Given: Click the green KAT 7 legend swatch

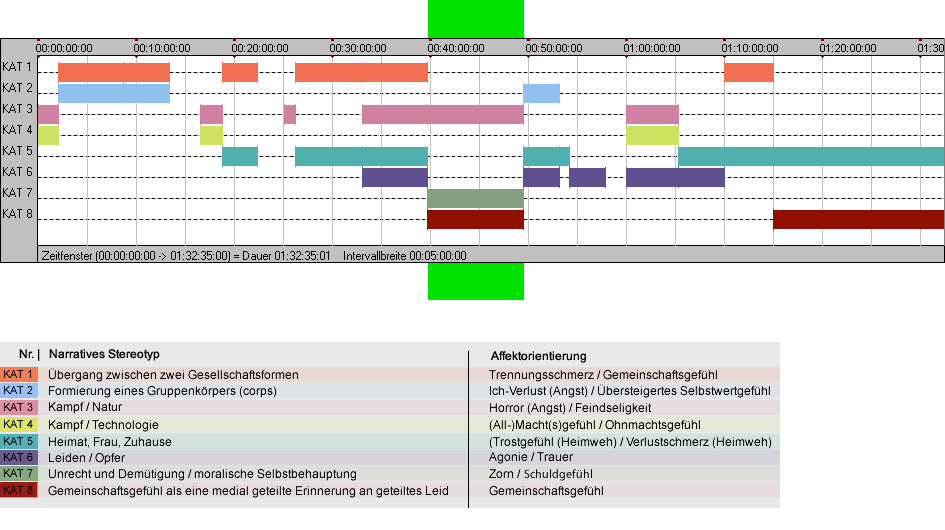Looking at the screenshot, I should tap(19, 473).
